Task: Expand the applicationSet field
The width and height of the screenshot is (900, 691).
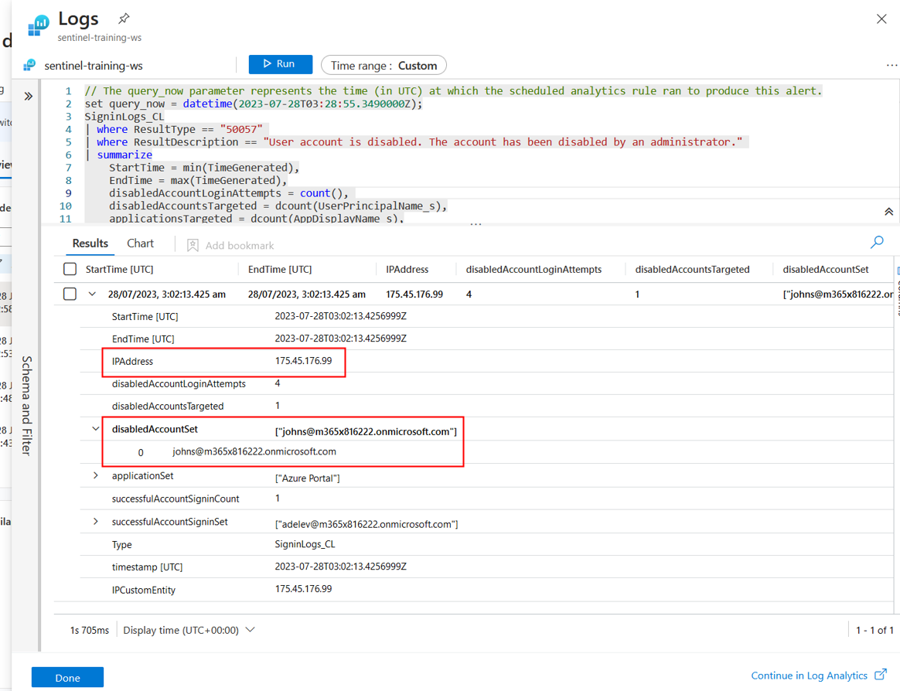Action: [x=96, y=476]
